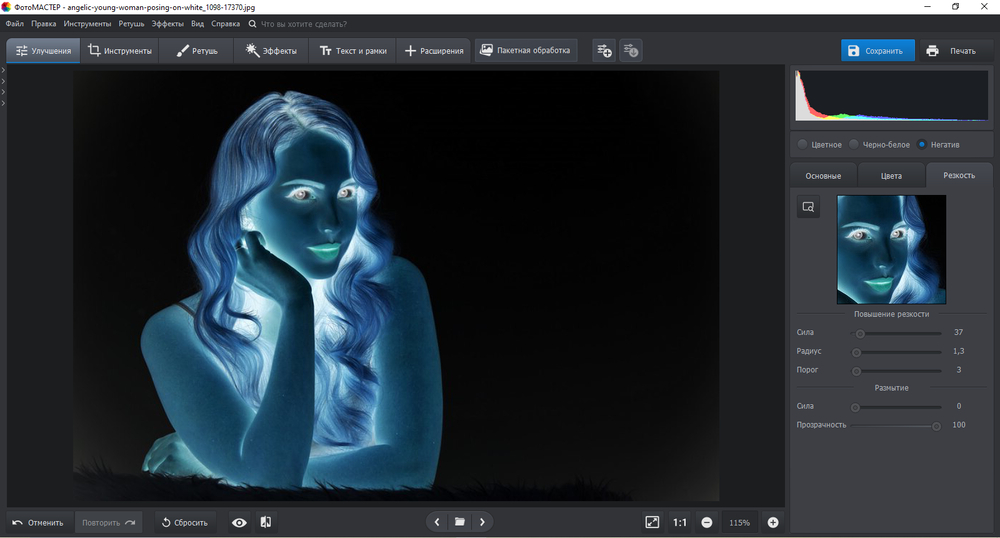Screen dimensions: 1000x538
Task: Open the folder browse icon below canvas
Action: tap(460, 522)
